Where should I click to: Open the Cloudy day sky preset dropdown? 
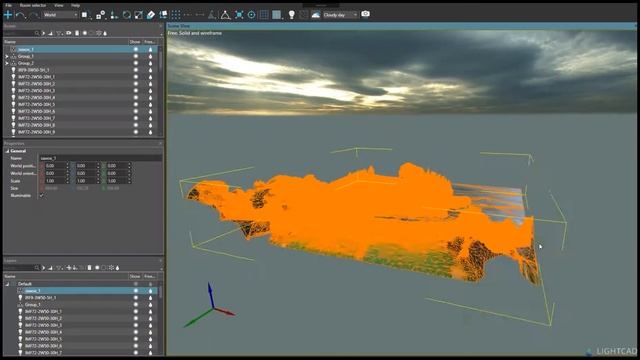pos(340,15)
